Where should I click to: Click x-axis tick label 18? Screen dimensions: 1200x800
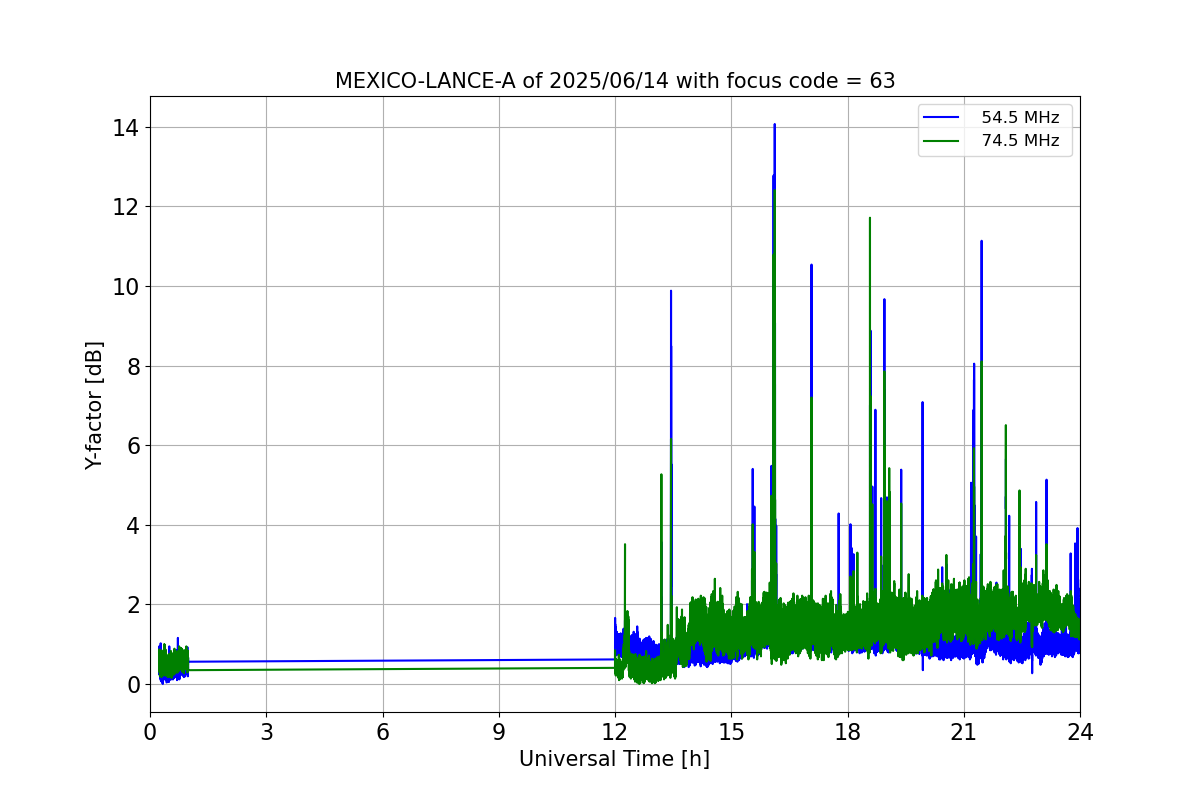[x=848, y=732]
